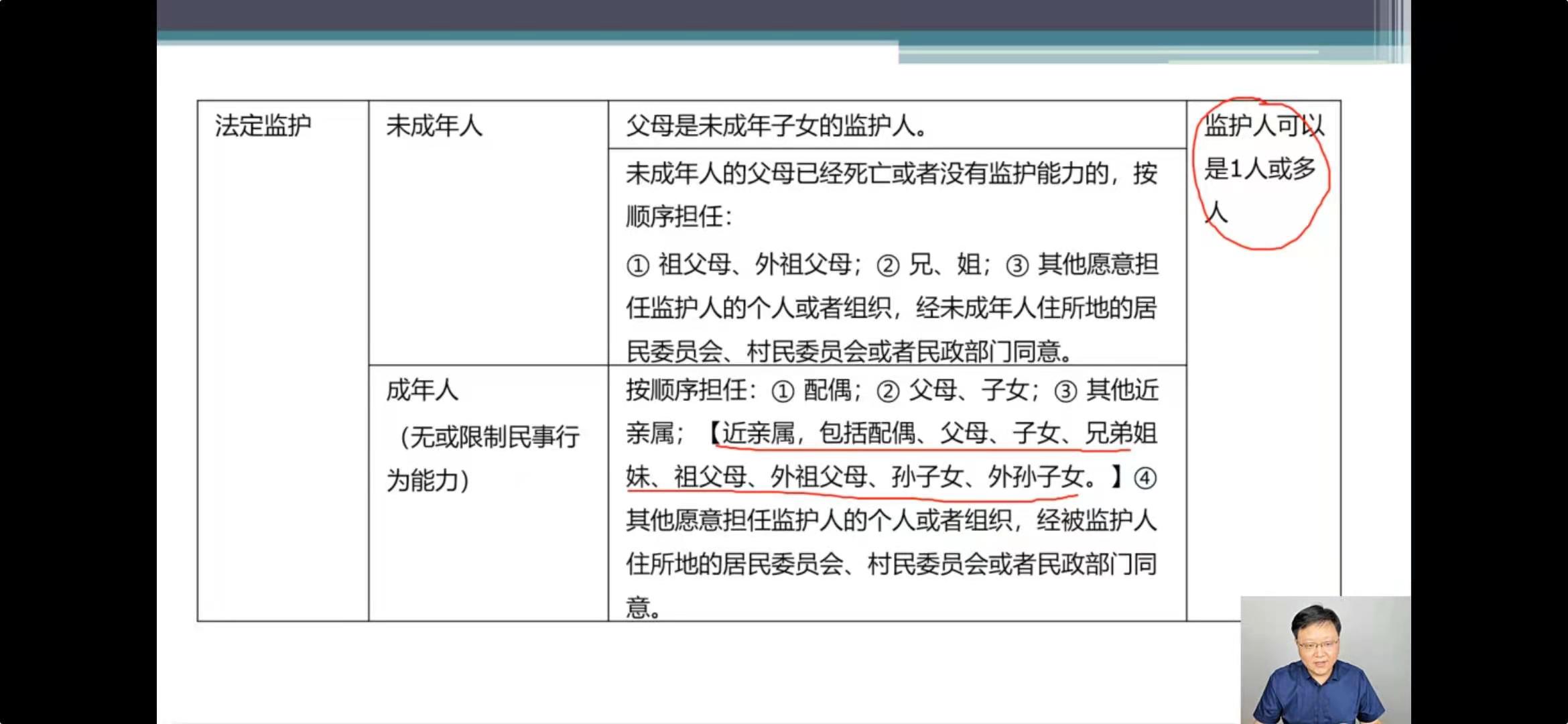Viewport: 1568px width, 724px height.
Task: Click the circled number ① before 祖父母
Action: 637,265
